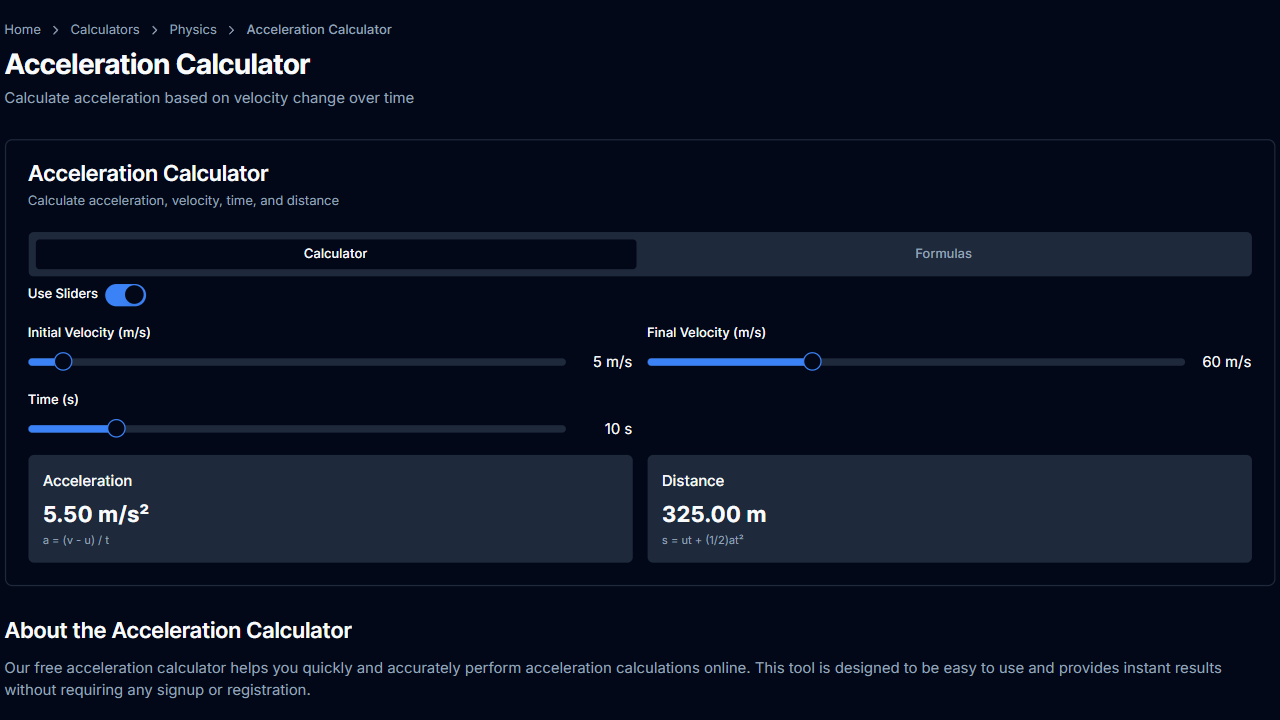This screenshot has height=720, width=1280.
Task: Toggle the Use Sliders switch off
Action: [125, 294]
